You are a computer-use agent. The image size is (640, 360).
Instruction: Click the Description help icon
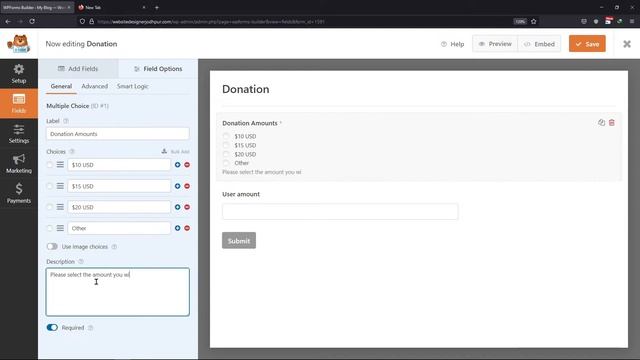pos(81,261)
